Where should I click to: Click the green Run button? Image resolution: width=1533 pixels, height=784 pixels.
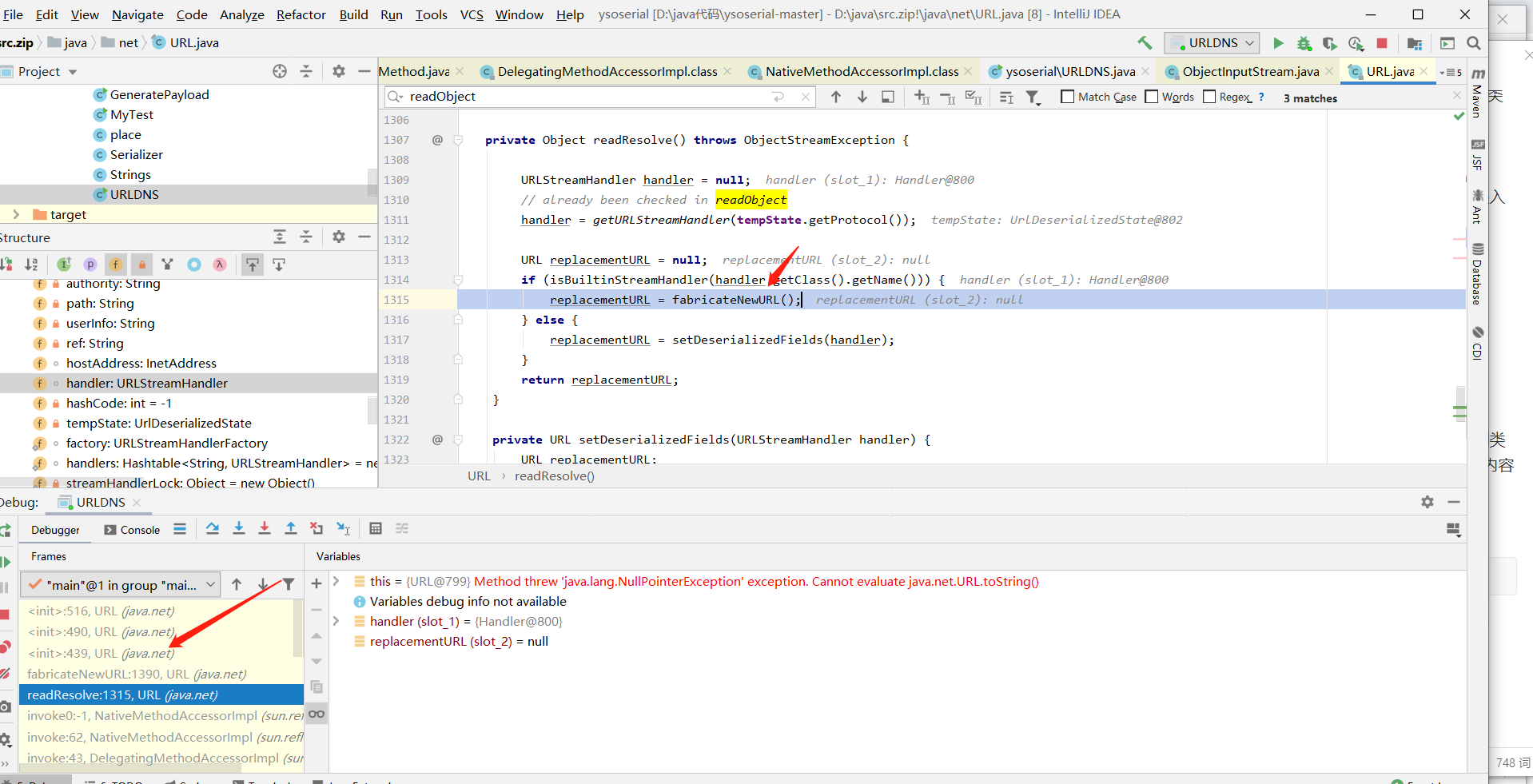[1278, 43]
